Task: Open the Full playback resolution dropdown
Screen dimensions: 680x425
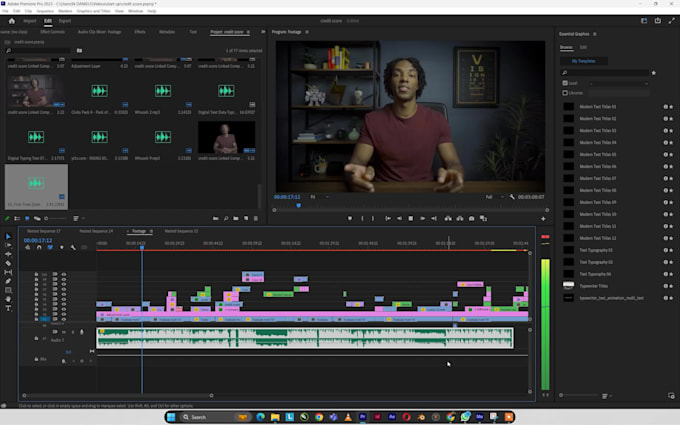Action: pos(494,197)
